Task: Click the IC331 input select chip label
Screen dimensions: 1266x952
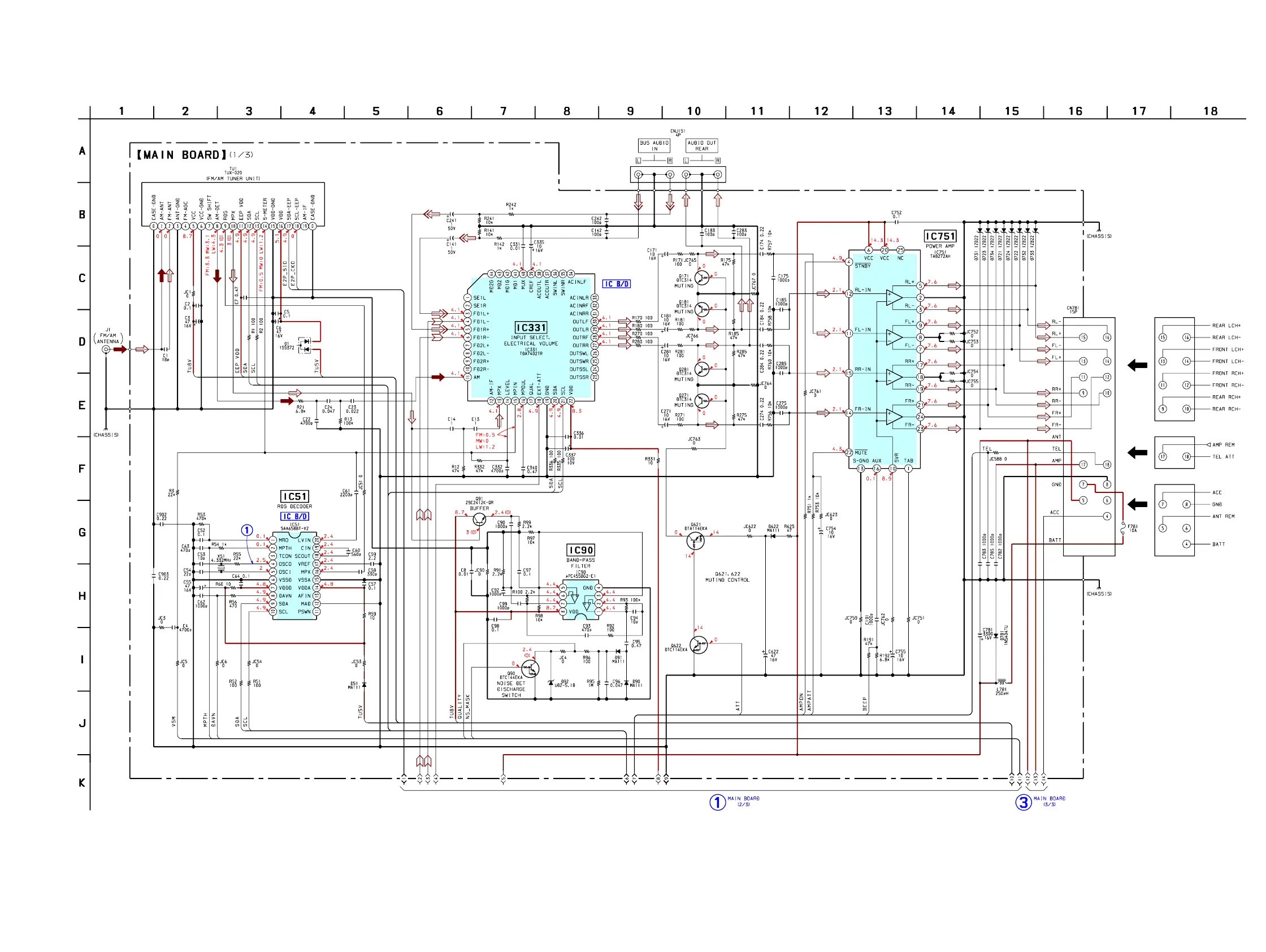Action: 531,327
